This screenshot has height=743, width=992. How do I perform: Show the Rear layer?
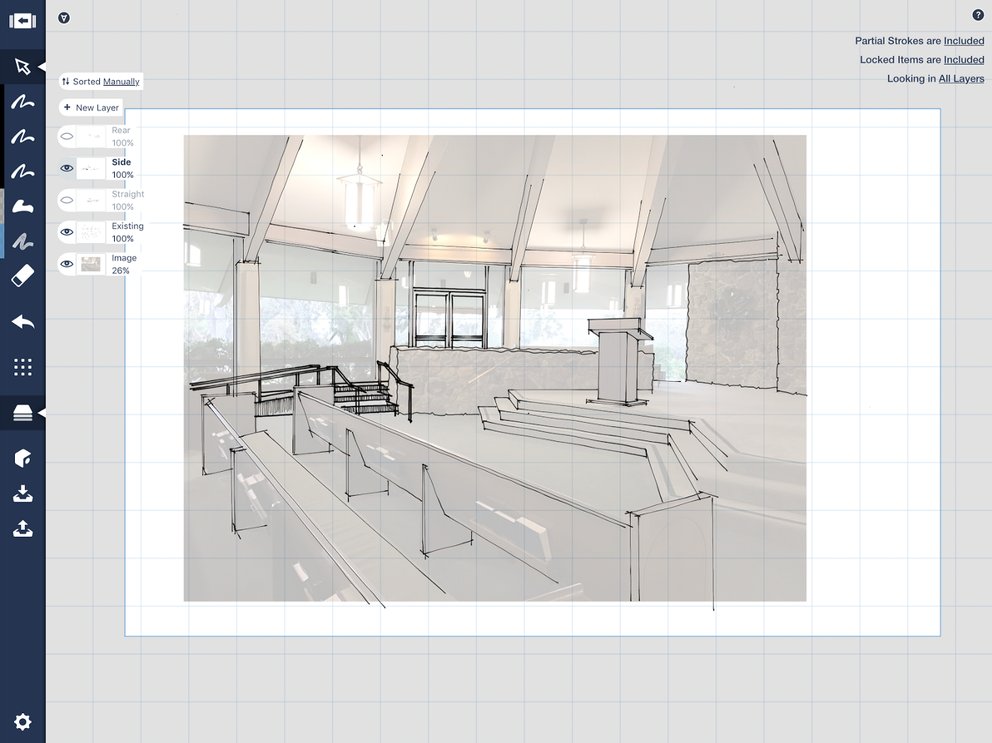coord(65,136)
